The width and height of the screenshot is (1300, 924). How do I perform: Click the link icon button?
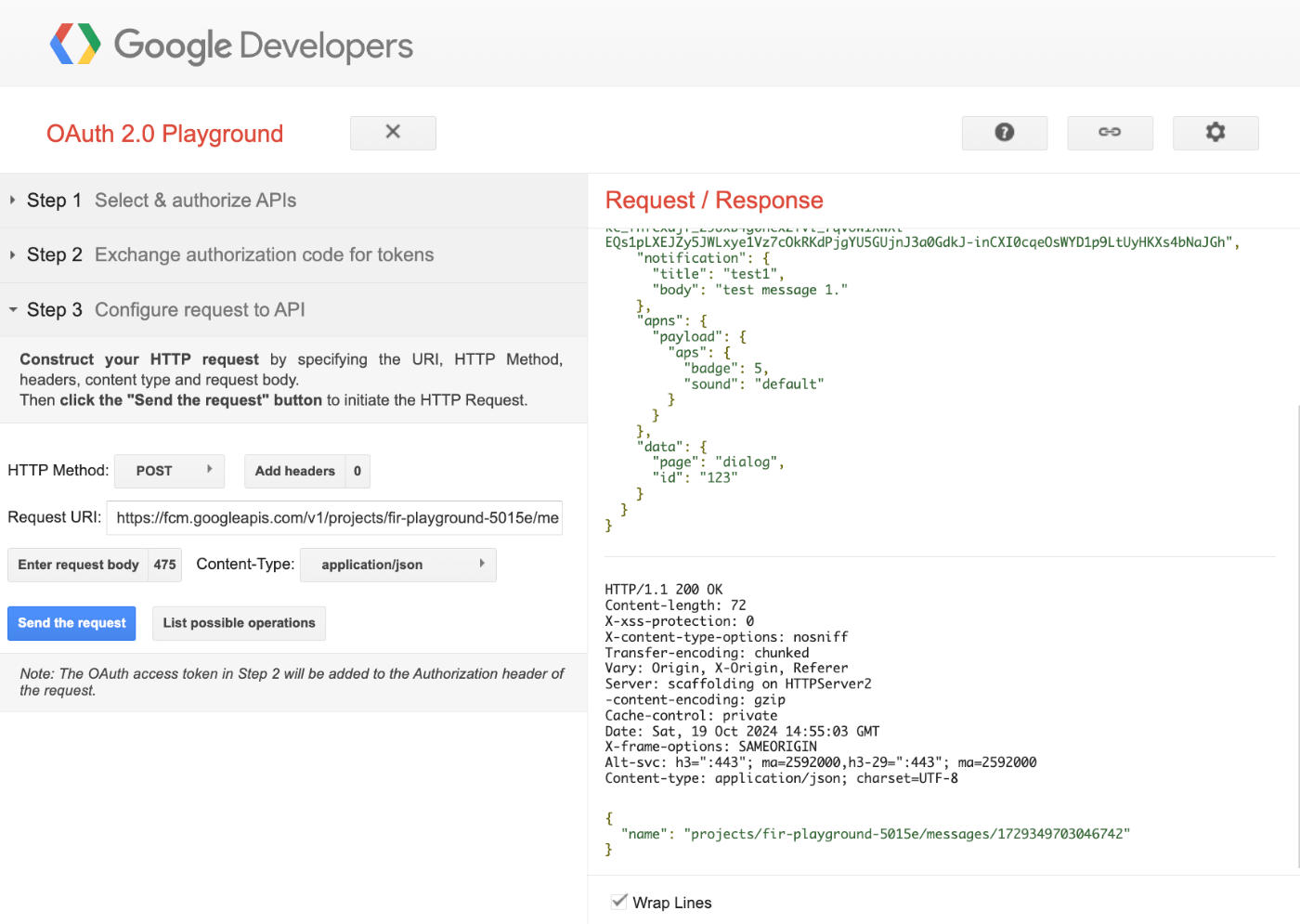tap(1110, 133)
